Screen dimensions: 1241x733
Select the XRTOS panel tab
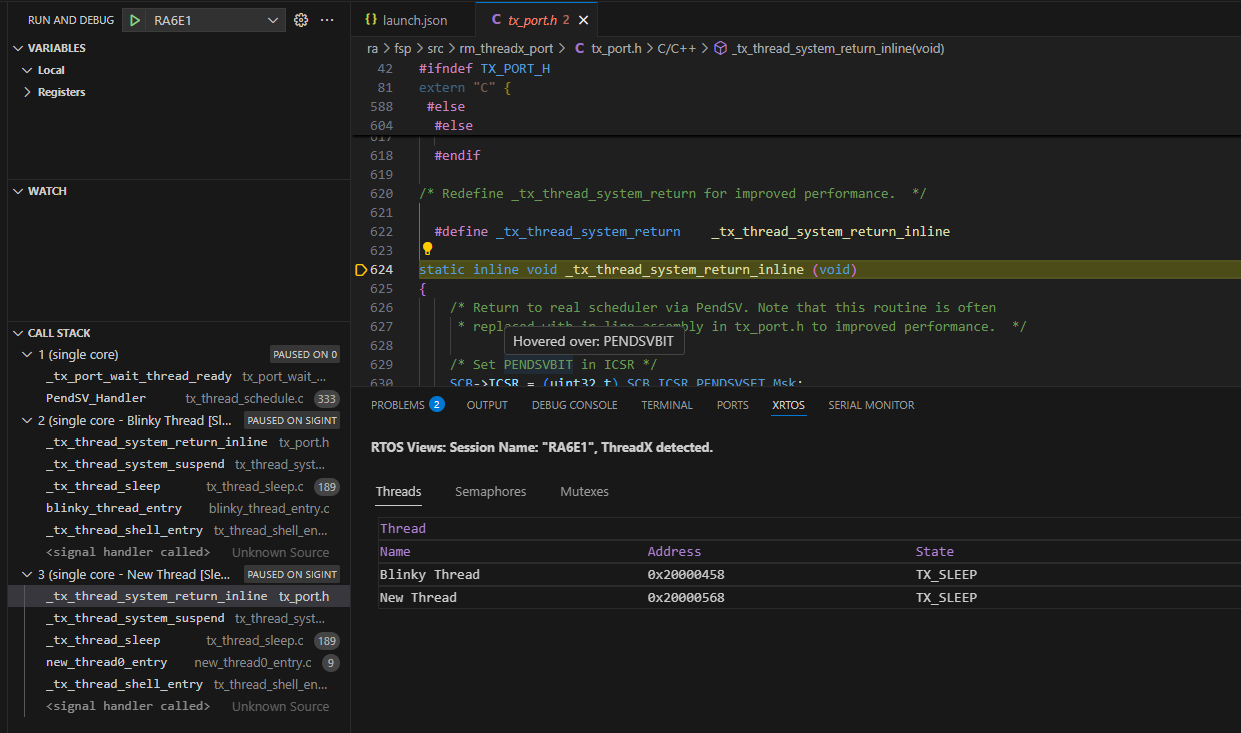click(788, 405)
